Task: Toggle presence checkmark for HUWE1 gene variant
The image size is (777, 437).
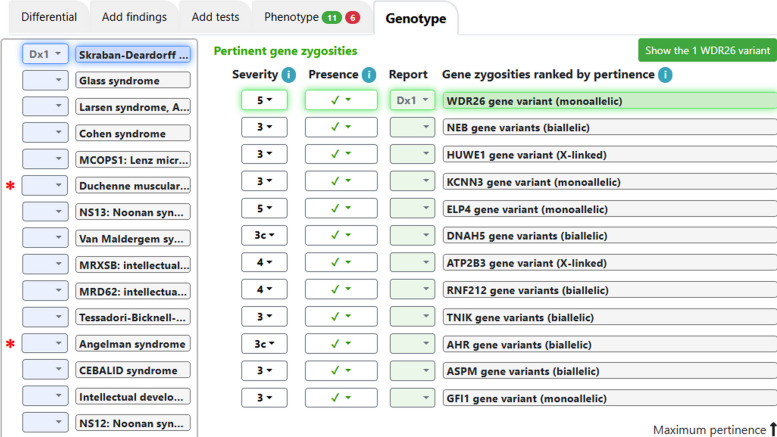Action: (x=341, y=154)
